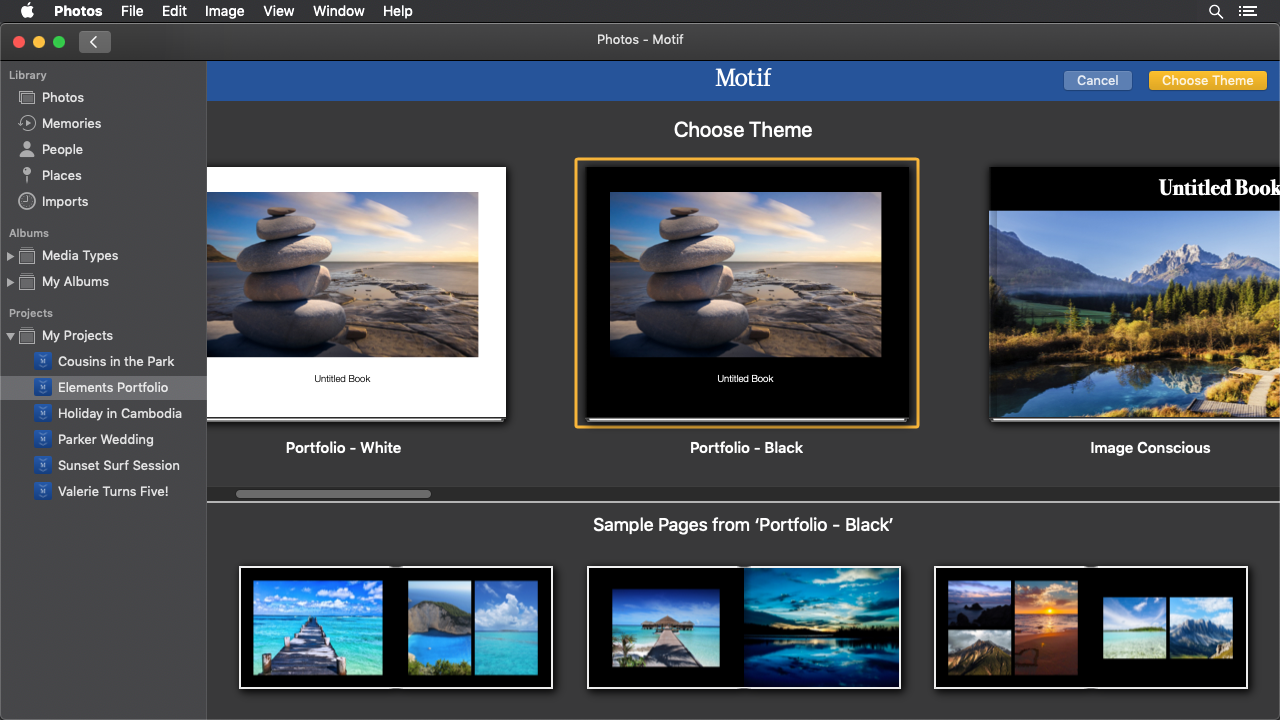Click the Cancel button

click(x=1097, y=80)
